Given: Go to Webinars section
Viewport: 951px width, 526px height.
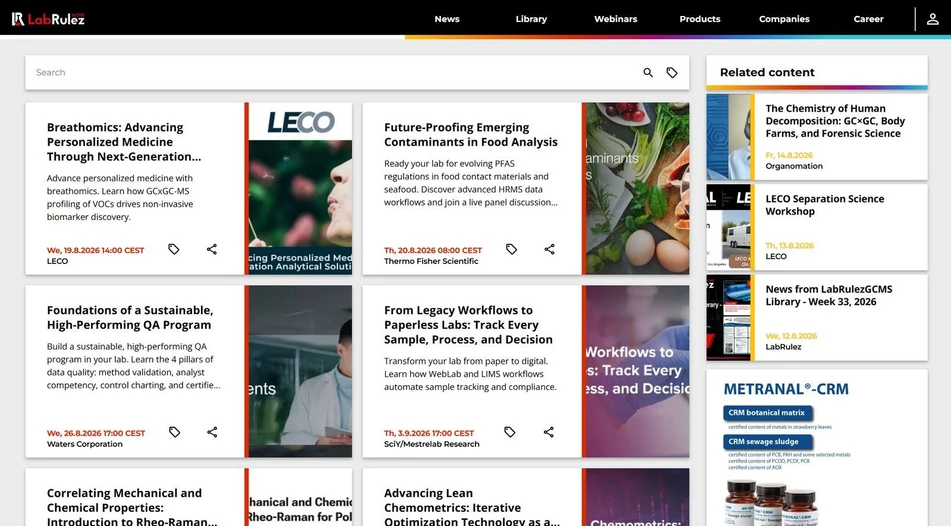Looking at the screenshot, I should [x=616, y=19].
